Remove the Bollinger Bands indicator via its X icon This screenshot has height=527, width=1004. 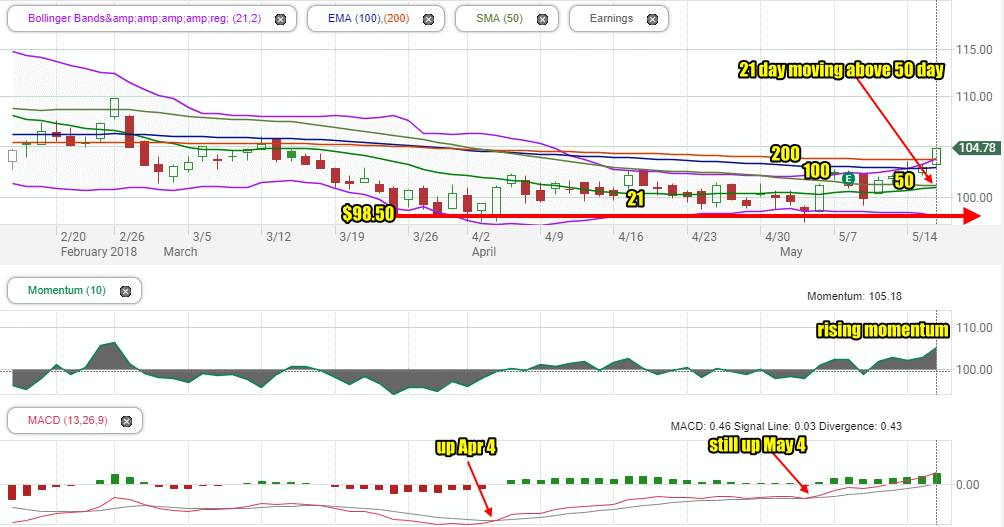pos(279,19)
